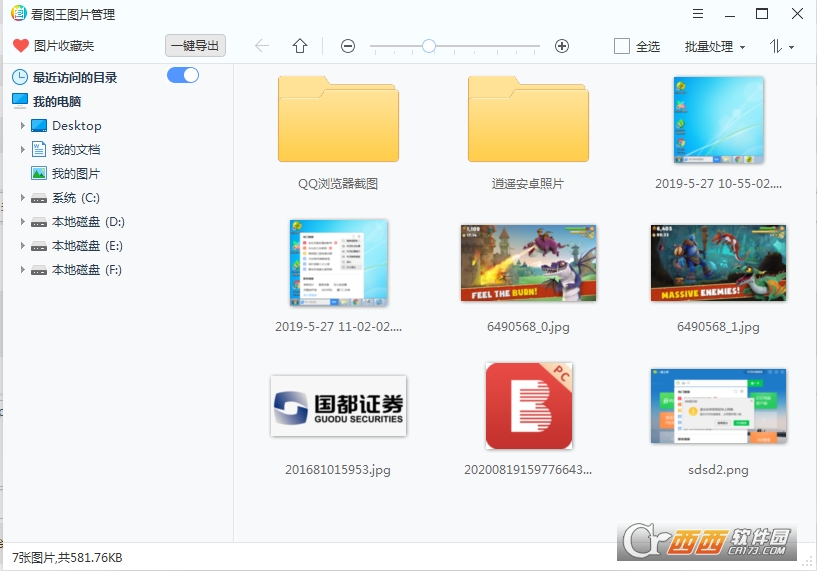Viewport: 817px width, 571px height.
Task: Click the zoom out minus icon
Action: coord(348,46)
